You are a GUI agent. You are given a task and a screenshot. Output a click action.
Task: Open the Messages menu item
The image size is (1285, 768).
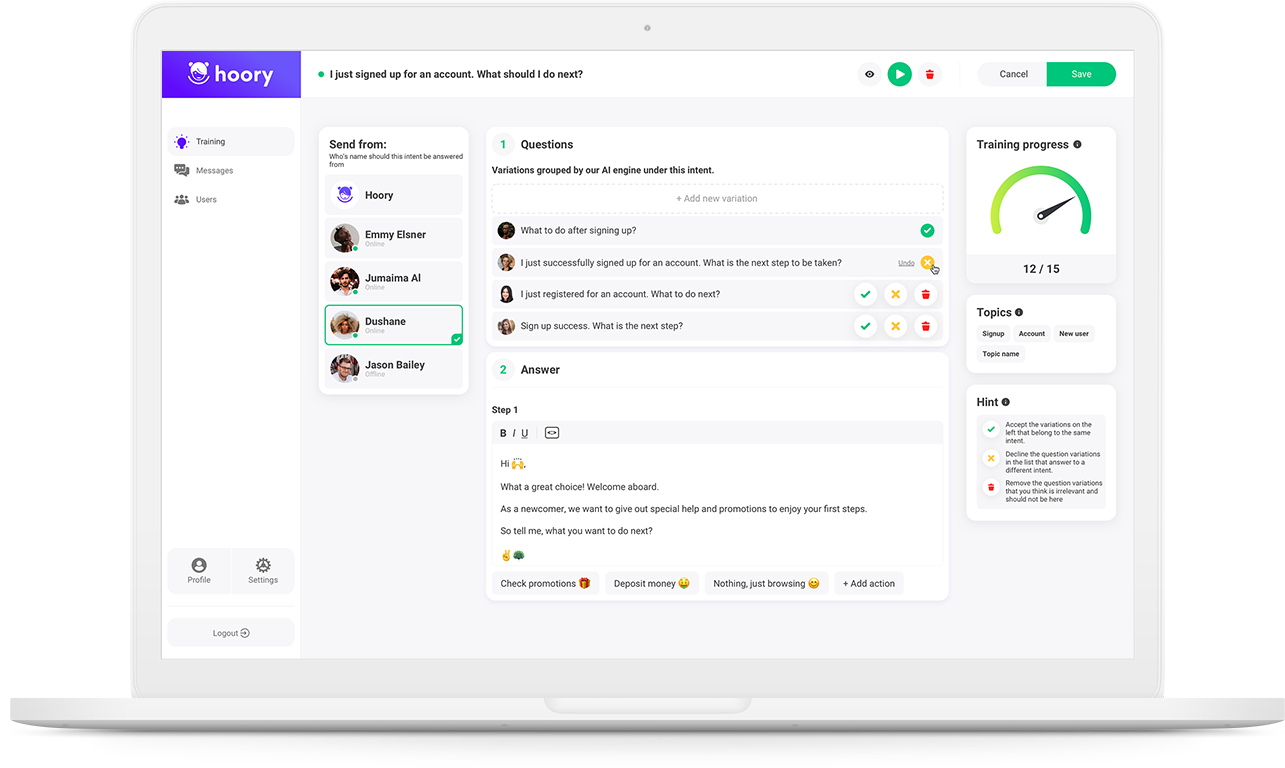click(x=214, y=171)
